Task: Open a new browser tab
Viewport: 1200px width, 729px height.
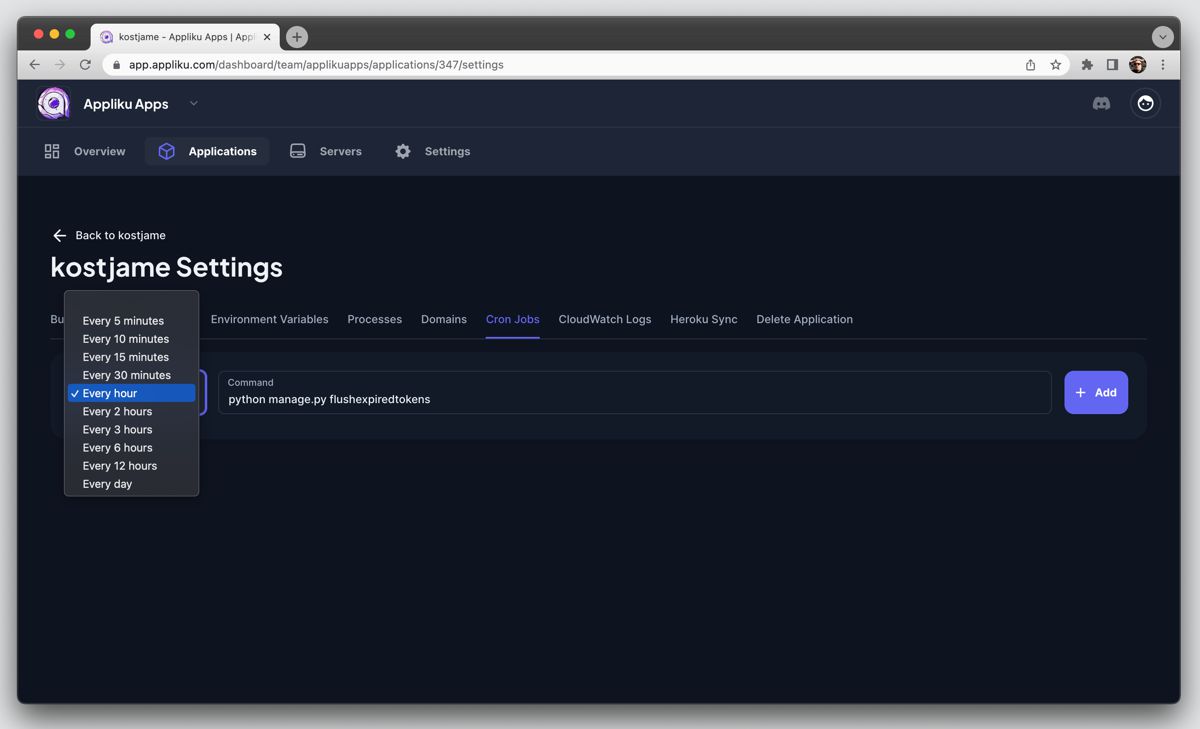Action: tap(297, 37)
